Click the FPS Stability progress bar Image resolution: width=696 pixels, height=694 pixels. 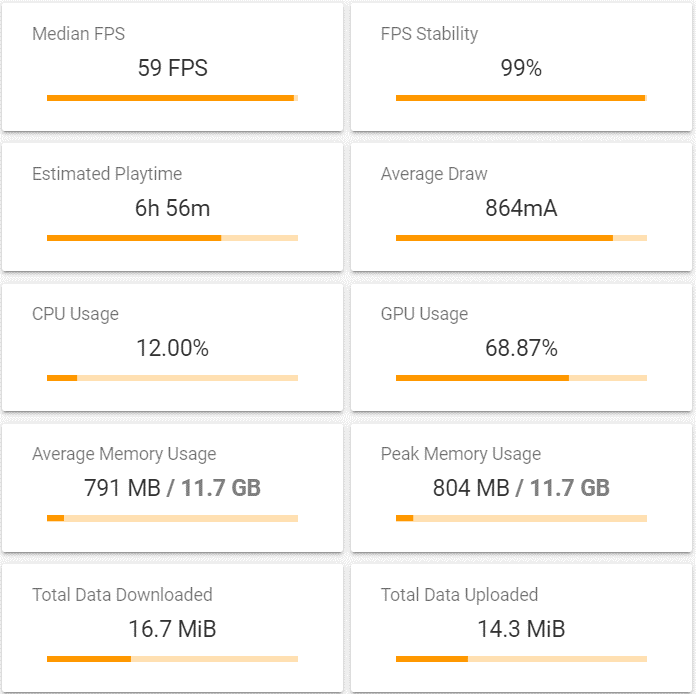(x=521, y=98)
